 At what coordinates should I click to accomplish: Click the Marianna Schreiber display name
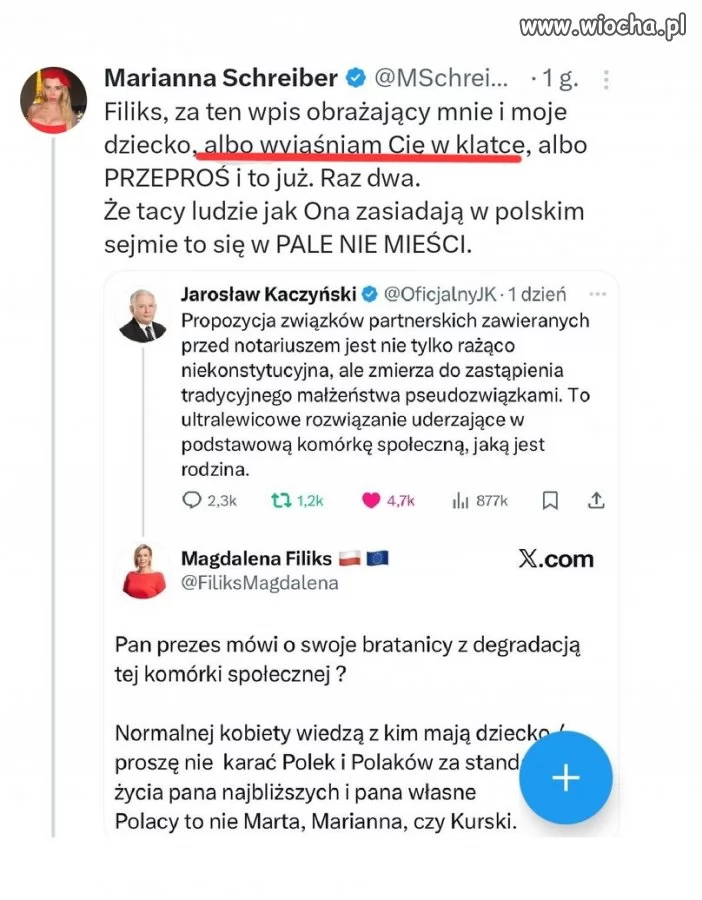pyautogui.click(x=222, y=77)
